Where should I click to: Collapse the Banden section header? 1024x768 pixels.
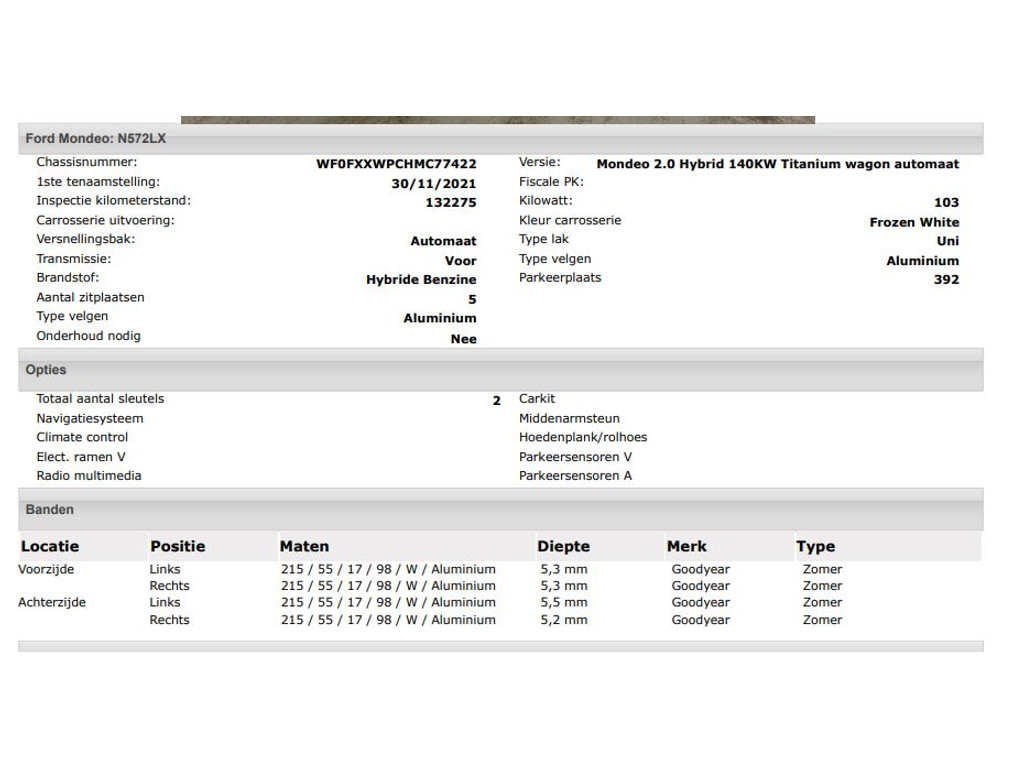pyautogui.click(x=50, y=510)
